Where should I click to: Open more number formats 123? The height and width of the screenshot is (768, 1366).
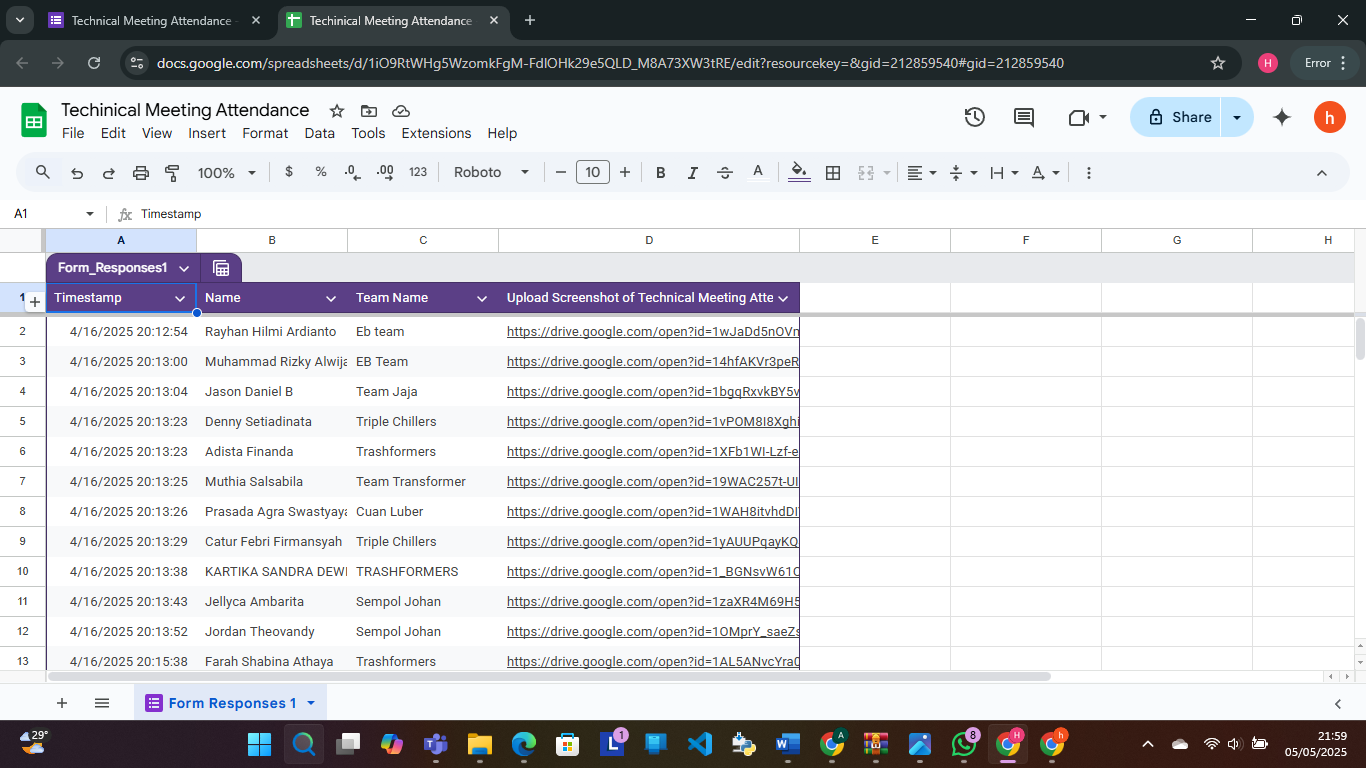(418, 172)
